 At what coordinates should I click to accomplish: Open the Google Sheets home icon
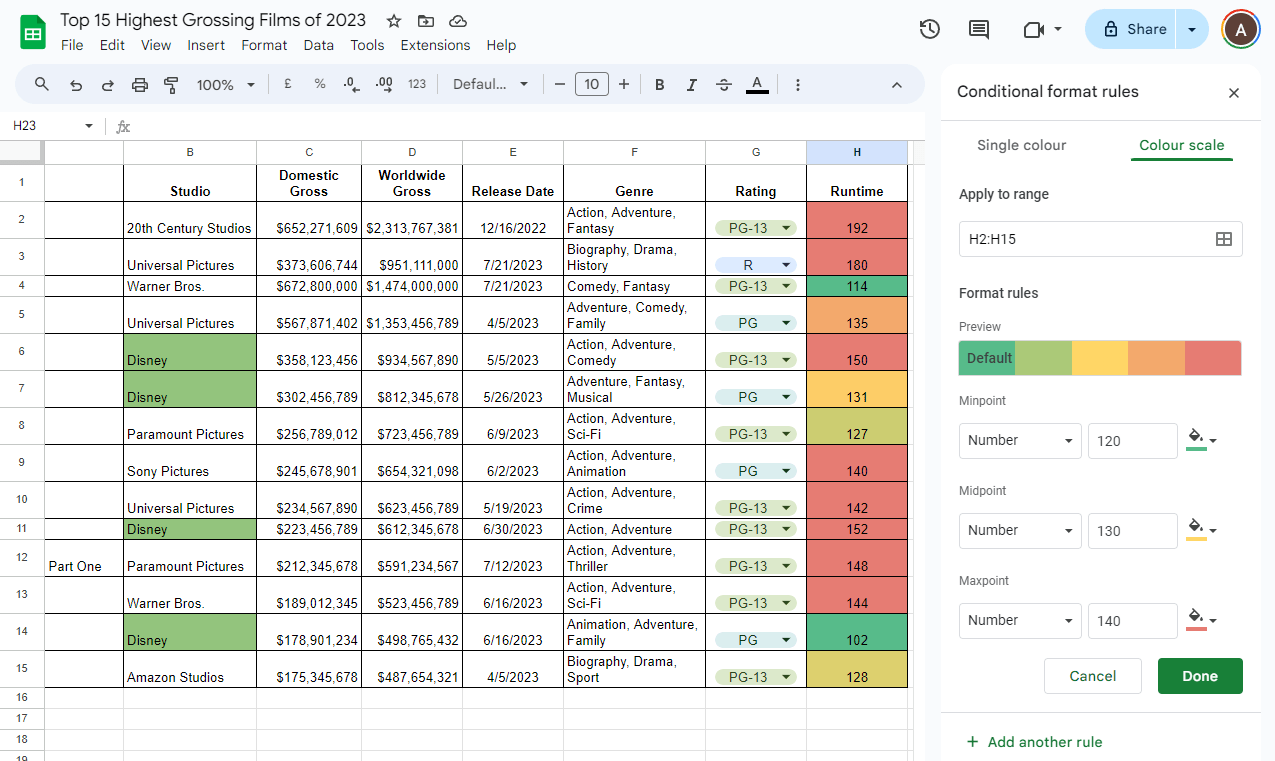pos(33,32)
